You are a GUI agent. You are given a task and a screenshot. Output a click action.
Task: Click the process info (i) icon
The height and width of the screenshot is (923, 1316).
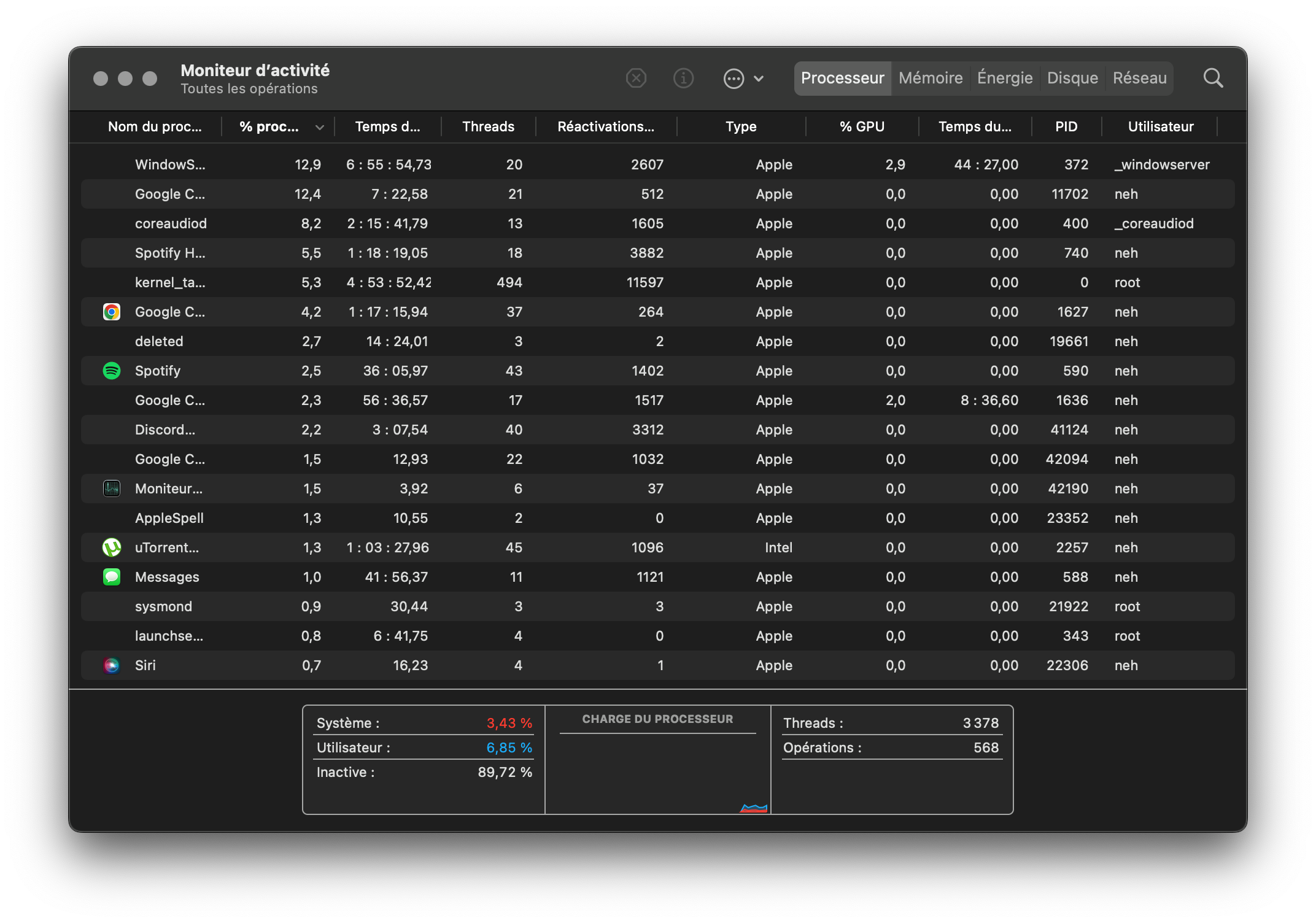click(x=683, y=79)
